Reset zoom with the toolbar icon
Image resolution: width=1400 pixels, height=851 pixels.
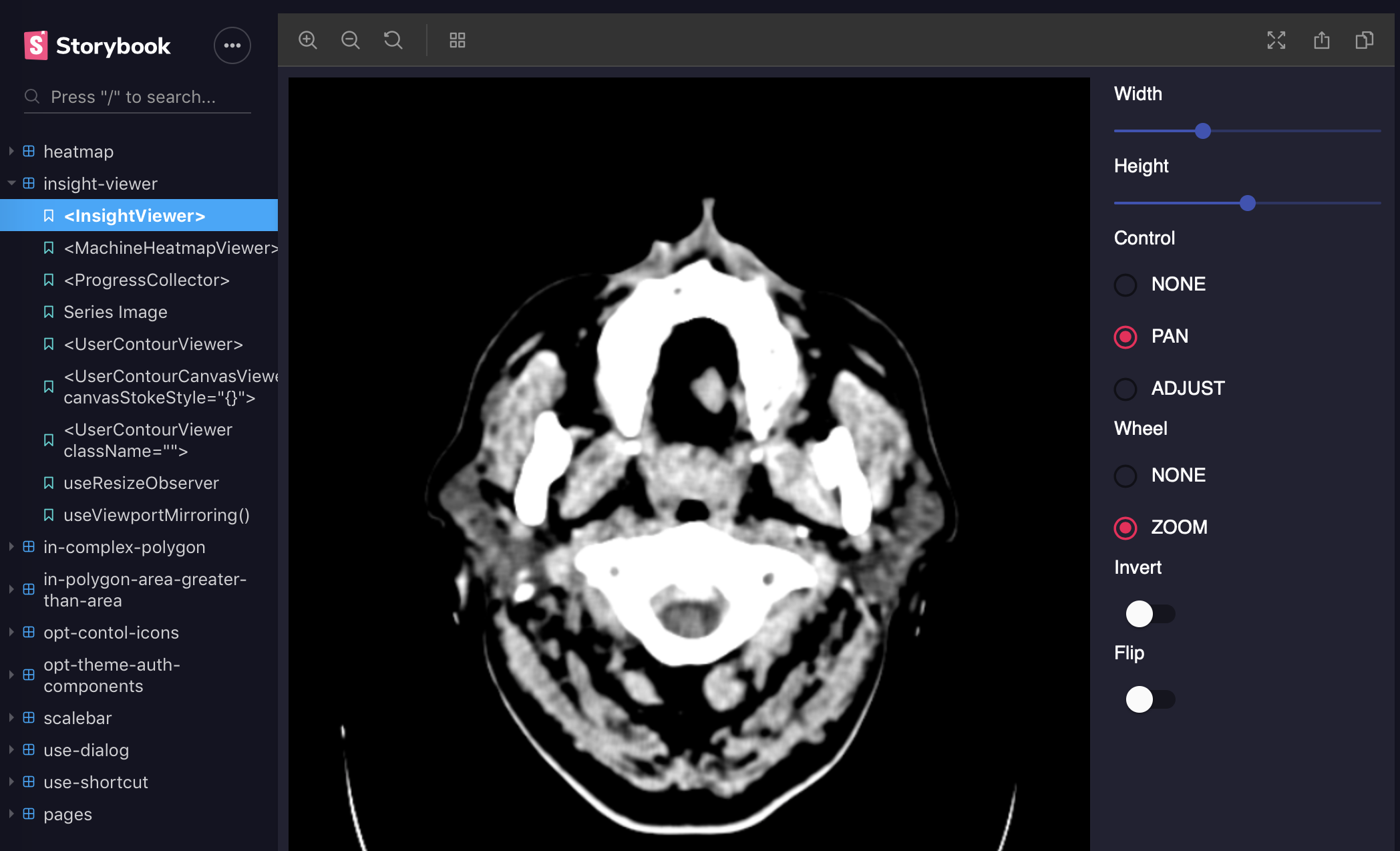[x=393, y=40]
